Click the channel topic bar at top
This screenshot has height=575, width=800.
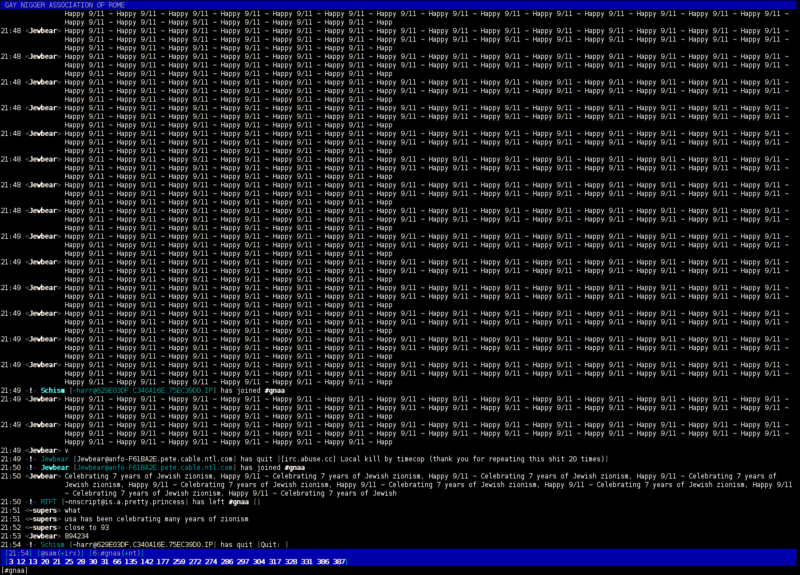coord(400,4)
